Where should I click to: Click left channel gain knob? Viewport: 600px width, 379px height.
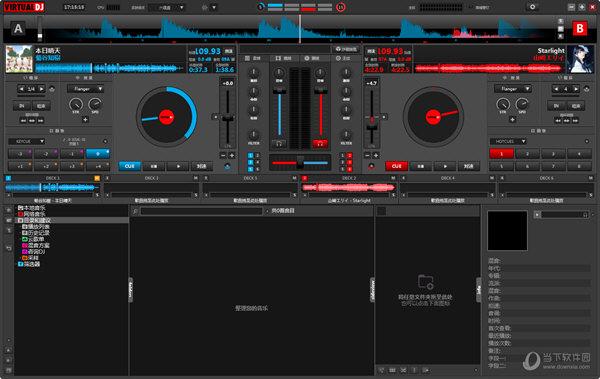pos(279,72)
